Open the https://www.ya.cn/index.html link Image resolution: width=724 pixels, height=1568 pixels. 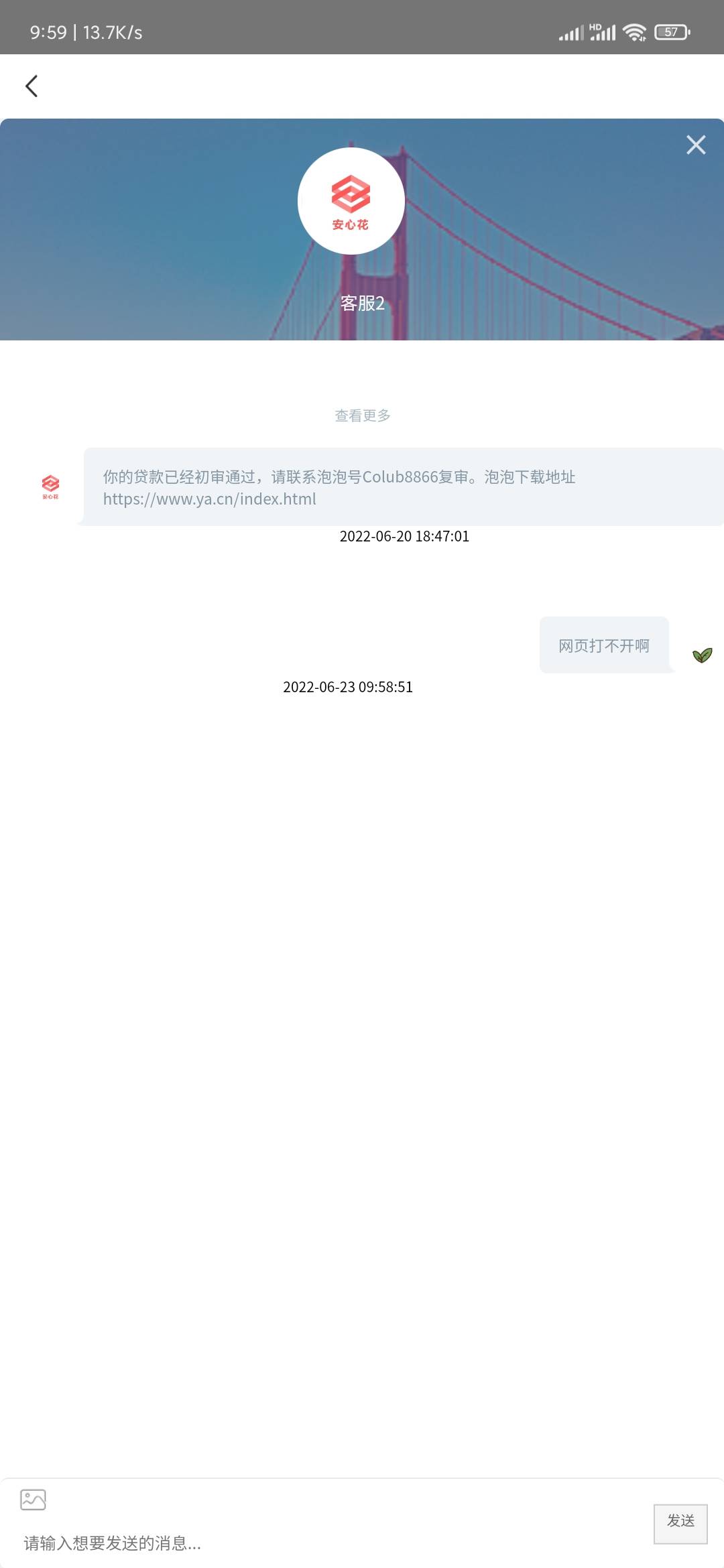coord(209,499)
